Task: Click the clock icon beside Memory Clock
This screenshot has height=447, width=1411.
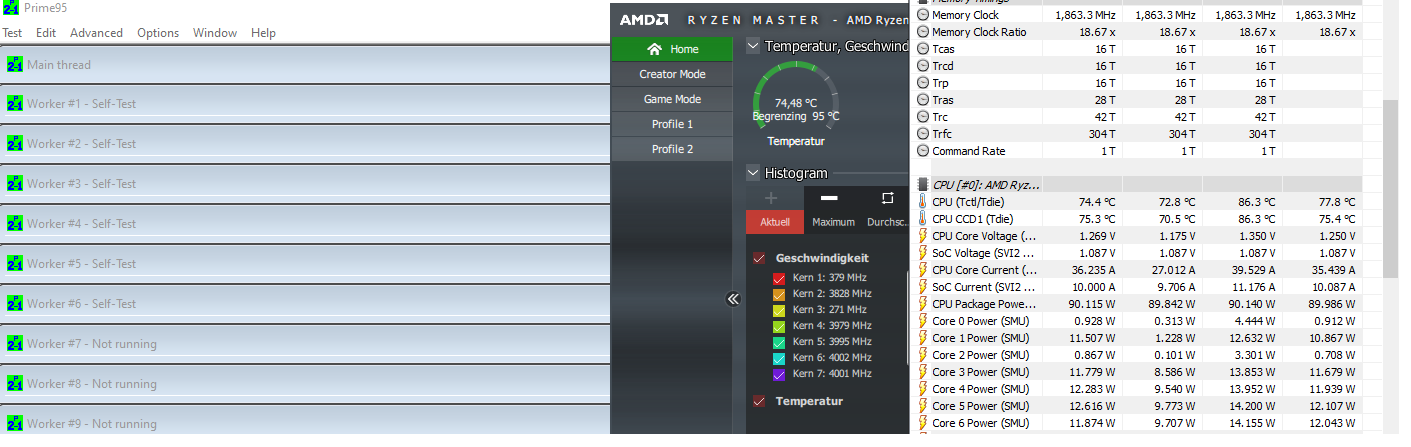Action: (923, 15)
